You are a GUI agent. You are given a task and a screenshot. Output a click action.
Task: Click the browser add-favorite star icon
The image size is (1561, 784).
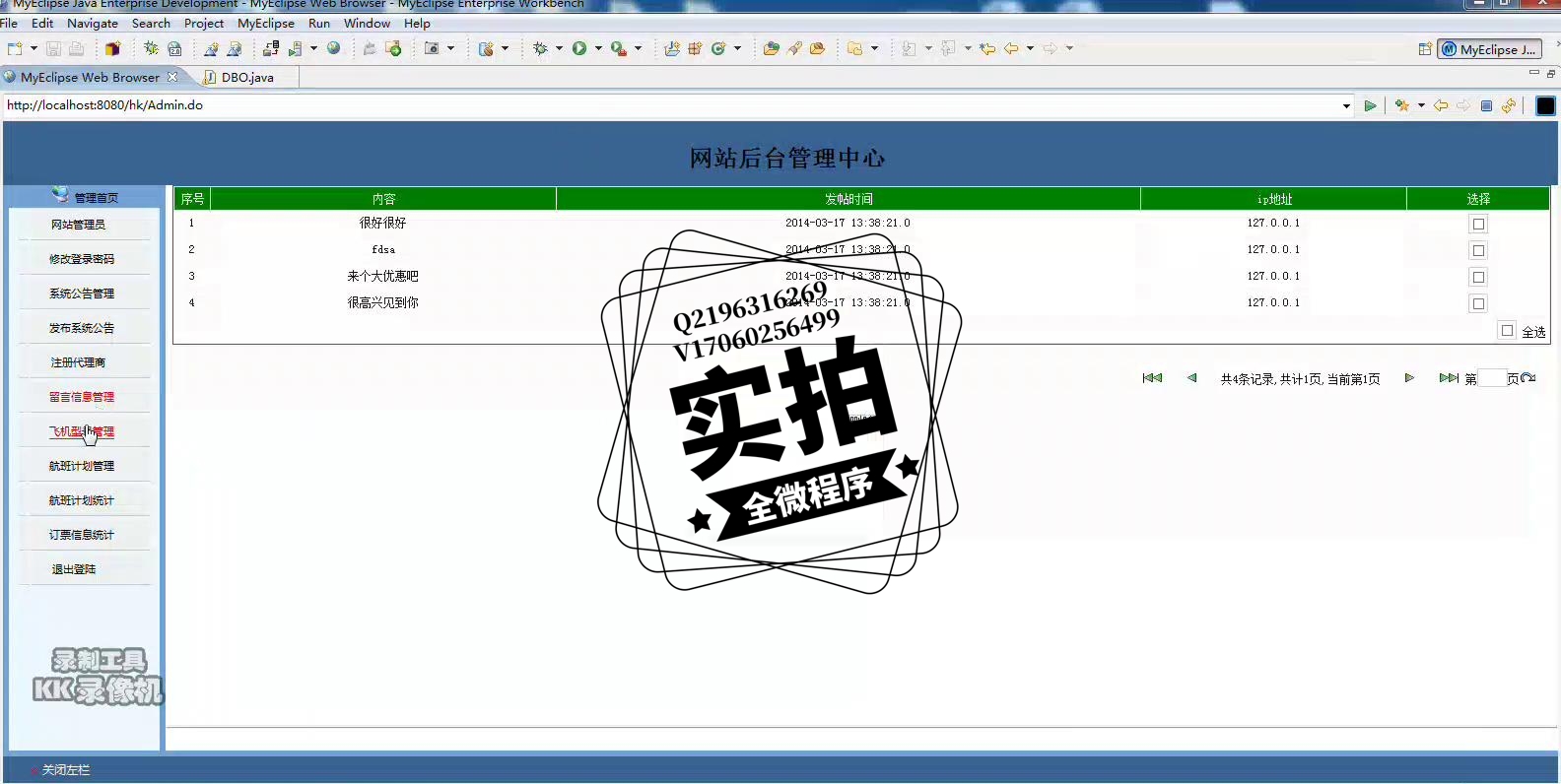1402,105
